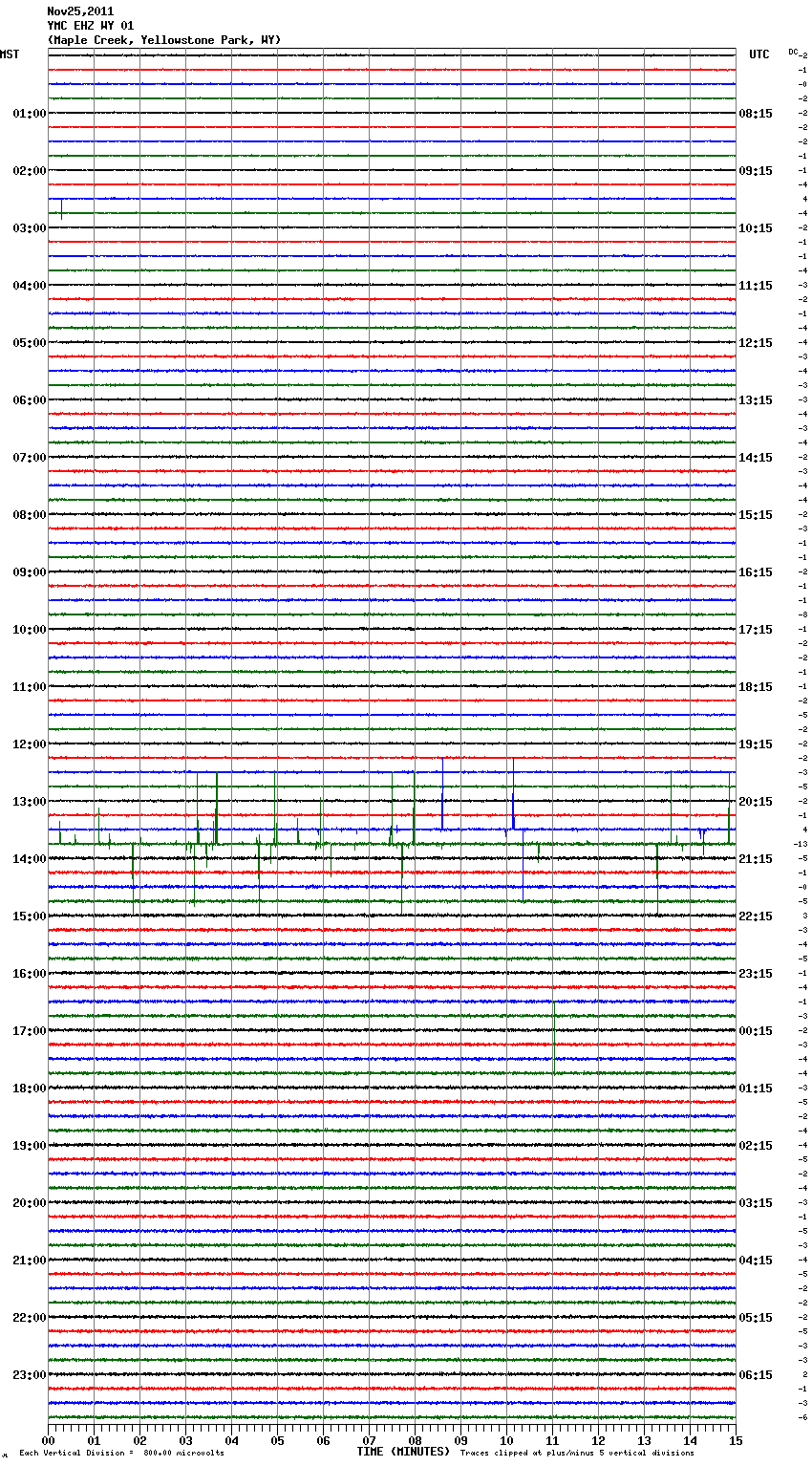The width and height of the screenshot is (812, 1466).
Task: Select the 17:00 MST time label
Action: coord(29,1031)
